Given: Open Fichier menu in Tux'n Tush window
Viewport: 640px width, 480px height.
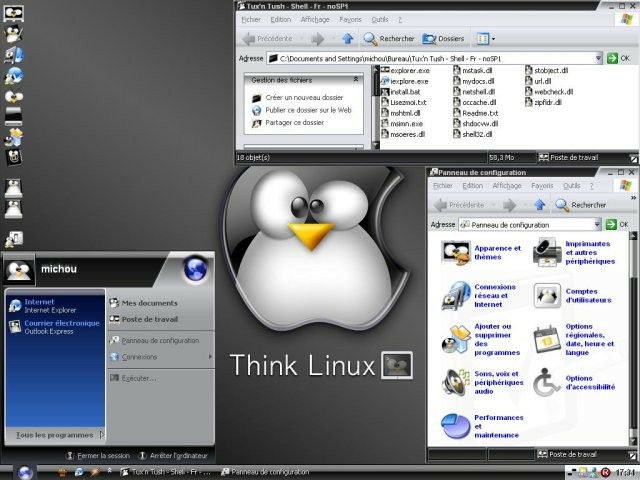Looking at the screenshot, I should click(x=251, y=20).
